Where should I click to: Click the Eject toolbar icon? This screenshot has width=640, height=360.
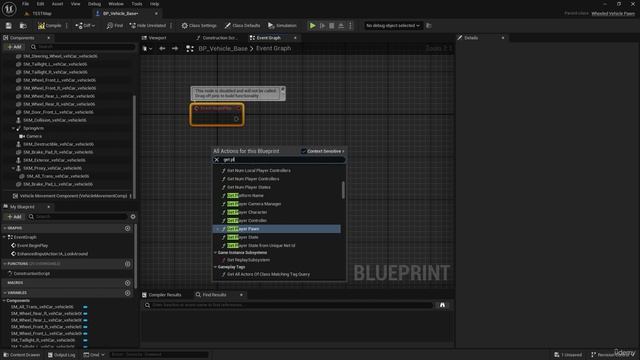(341, 26)
